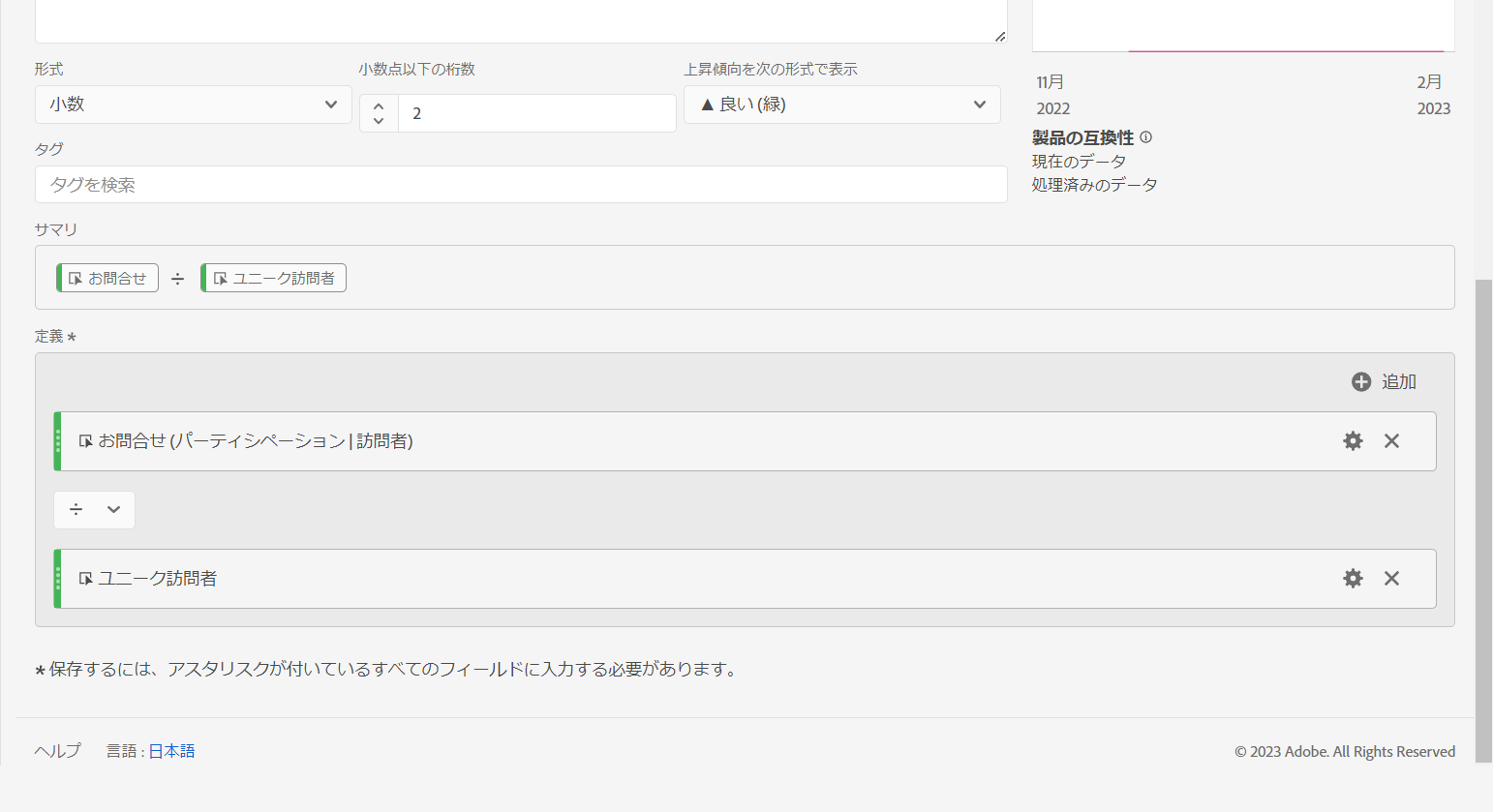This screenshot has width=1493, height=812.
Task: Click the 小数点以下の桁数 label
Action: [x=416, y=70]
